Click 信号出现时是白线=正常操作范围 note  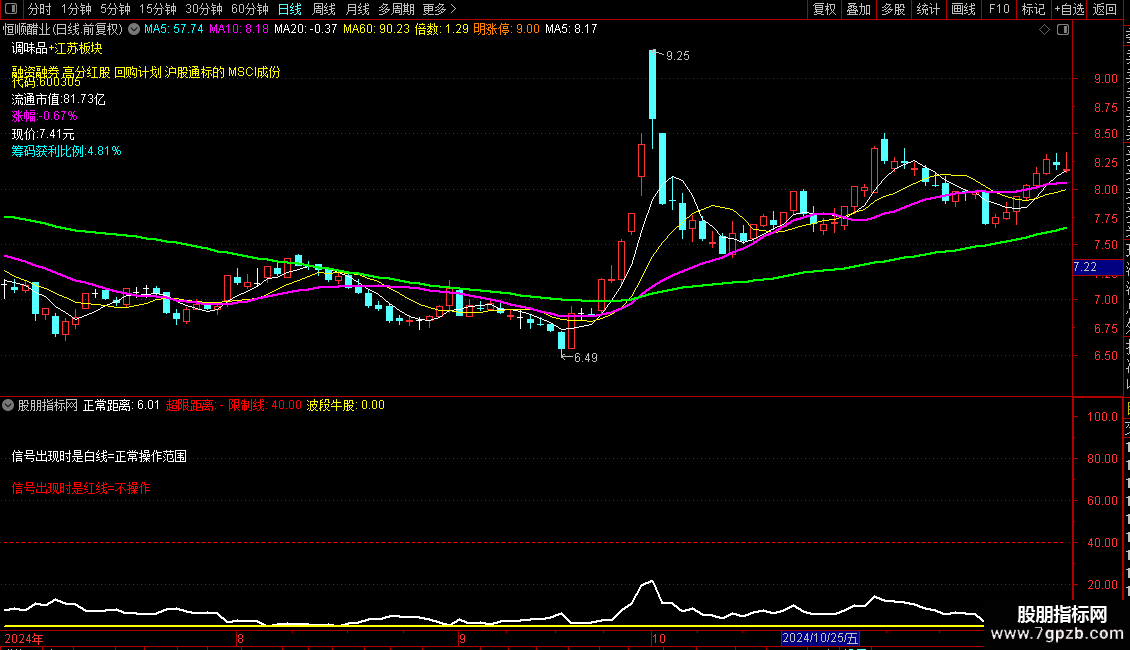[x=99, y=457]
